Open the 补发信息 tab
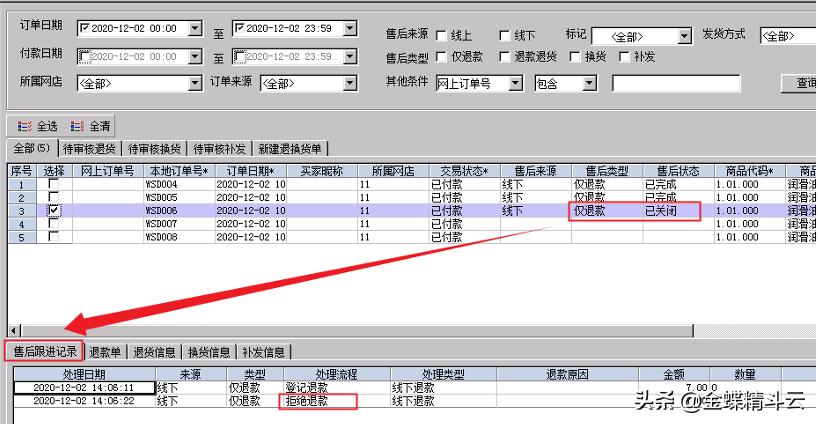This screenshot has width=818, height=424. 263,352
